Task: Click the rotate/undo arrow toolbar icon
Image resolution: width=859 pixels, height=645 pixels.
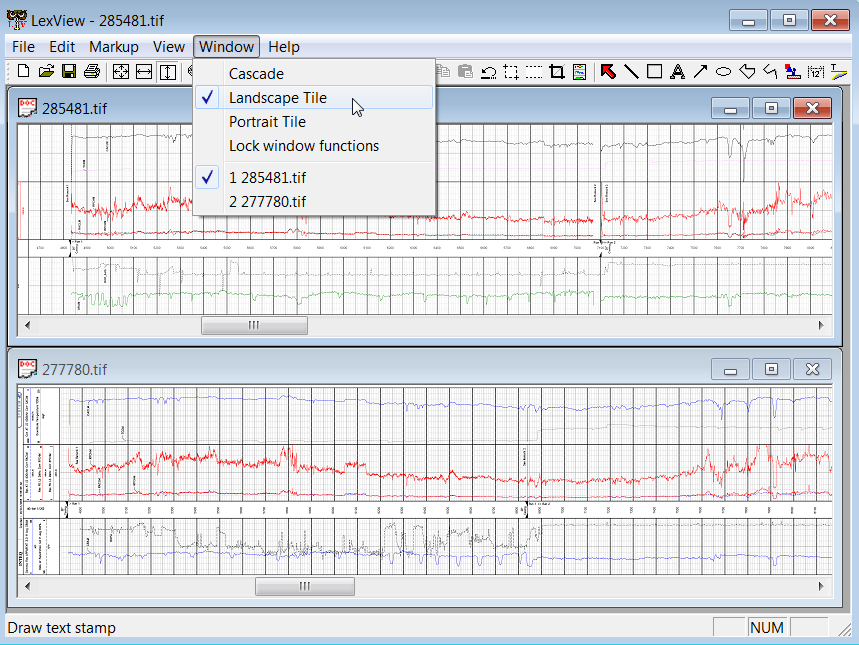Action: point(488,72)
